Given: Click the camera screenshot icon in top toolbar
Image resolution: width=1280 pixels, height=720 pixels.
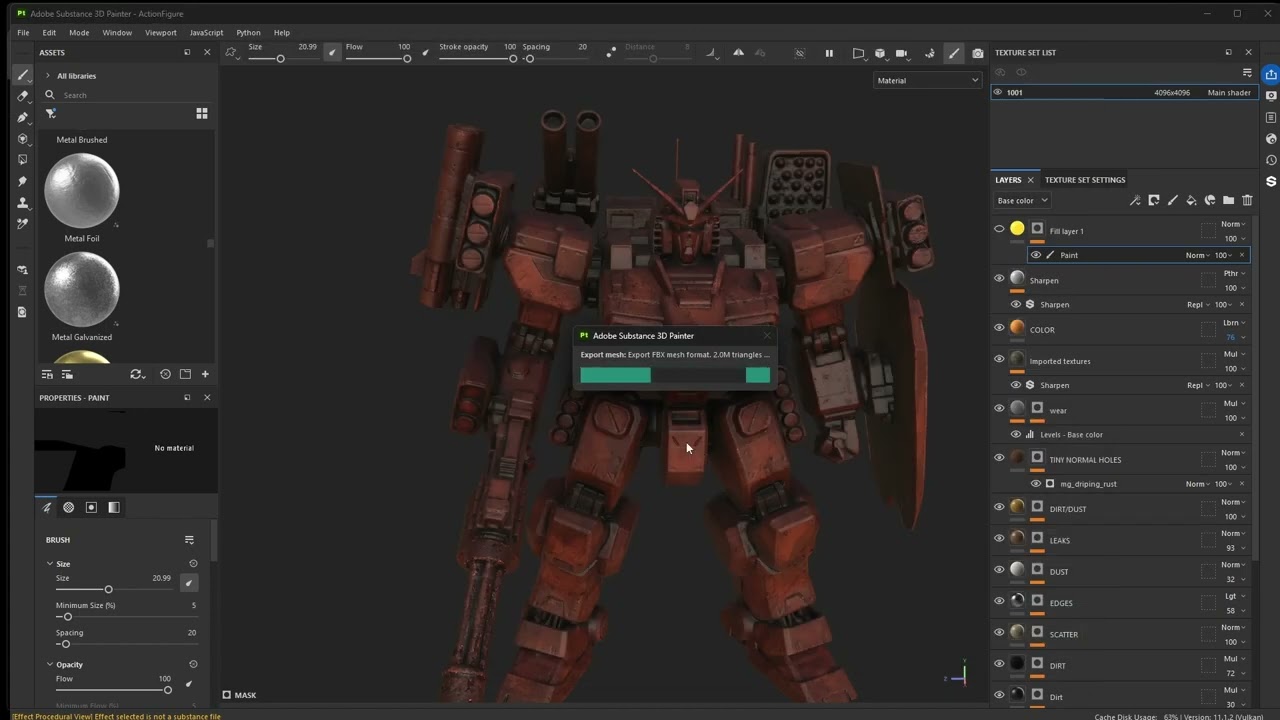Looking at the screenshot, I should tap(978, 53).
